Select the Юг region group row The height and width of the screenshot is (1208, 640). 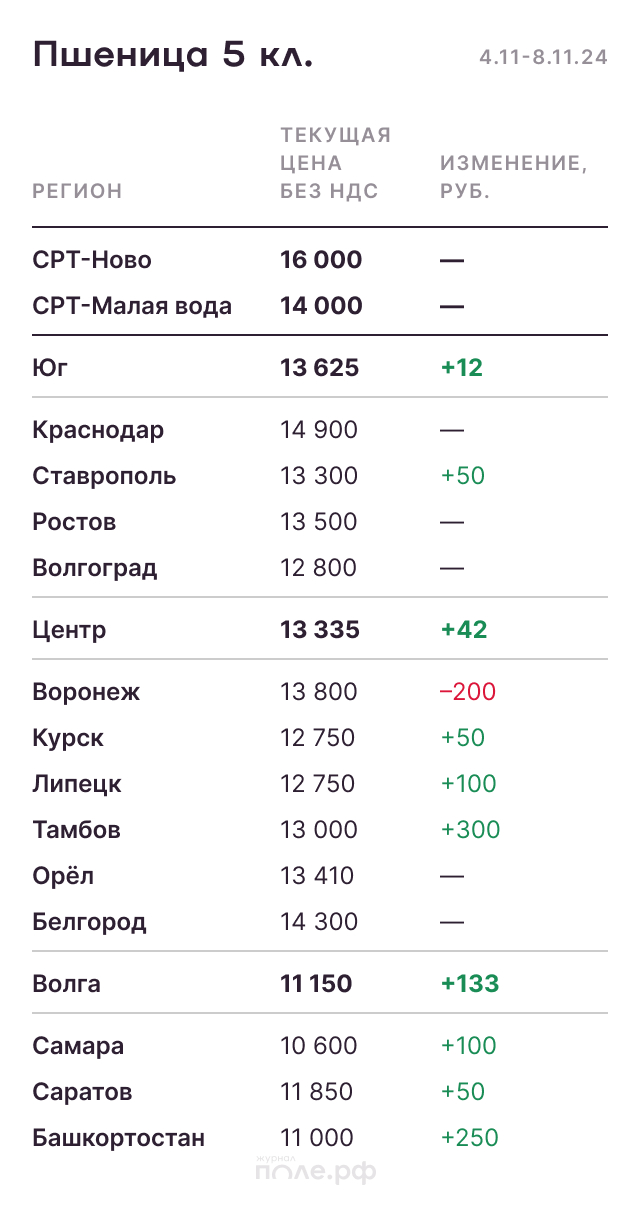pos(51,368)
